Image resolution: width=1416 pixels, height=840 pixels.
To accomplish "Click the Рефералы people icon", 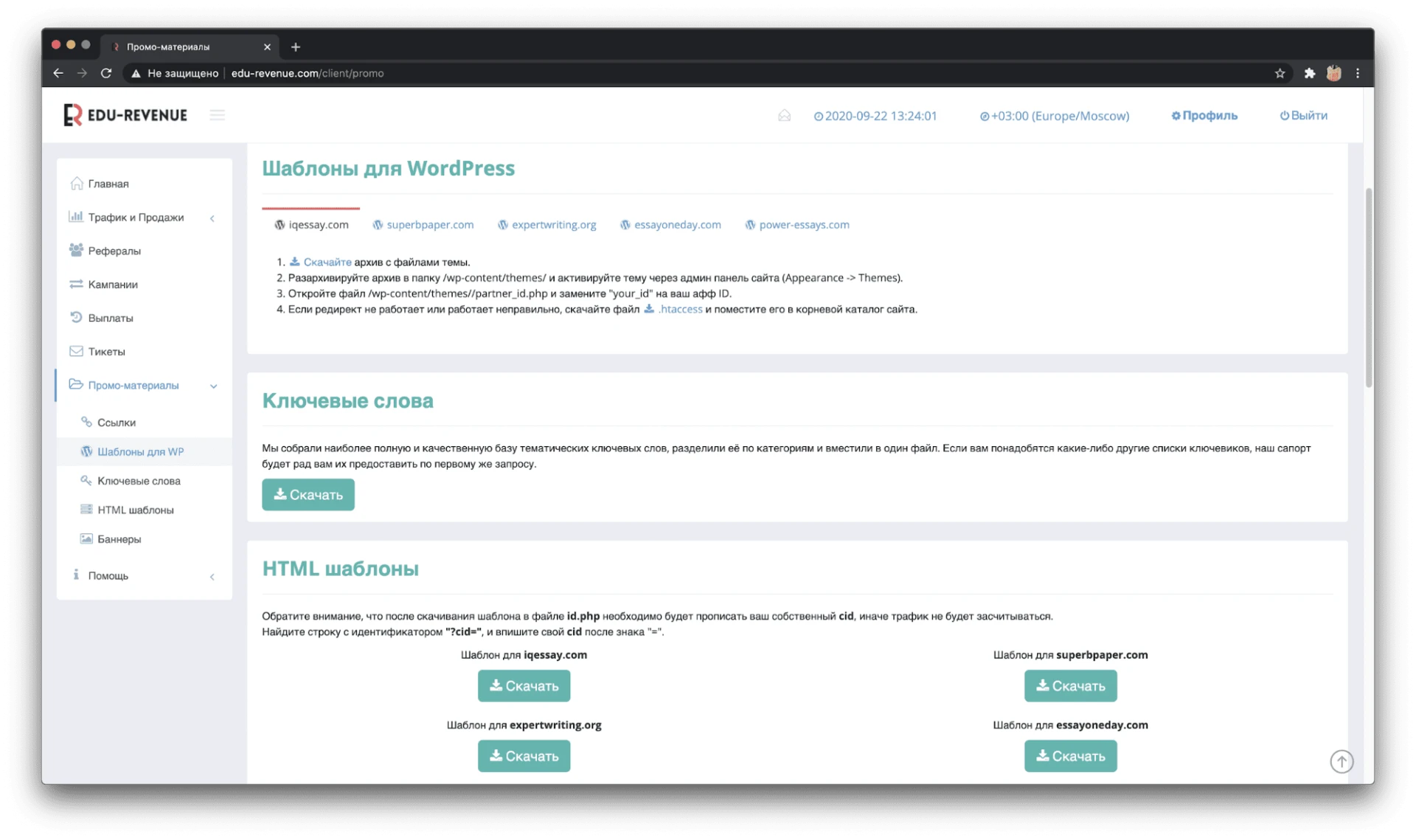I will 76,250.
